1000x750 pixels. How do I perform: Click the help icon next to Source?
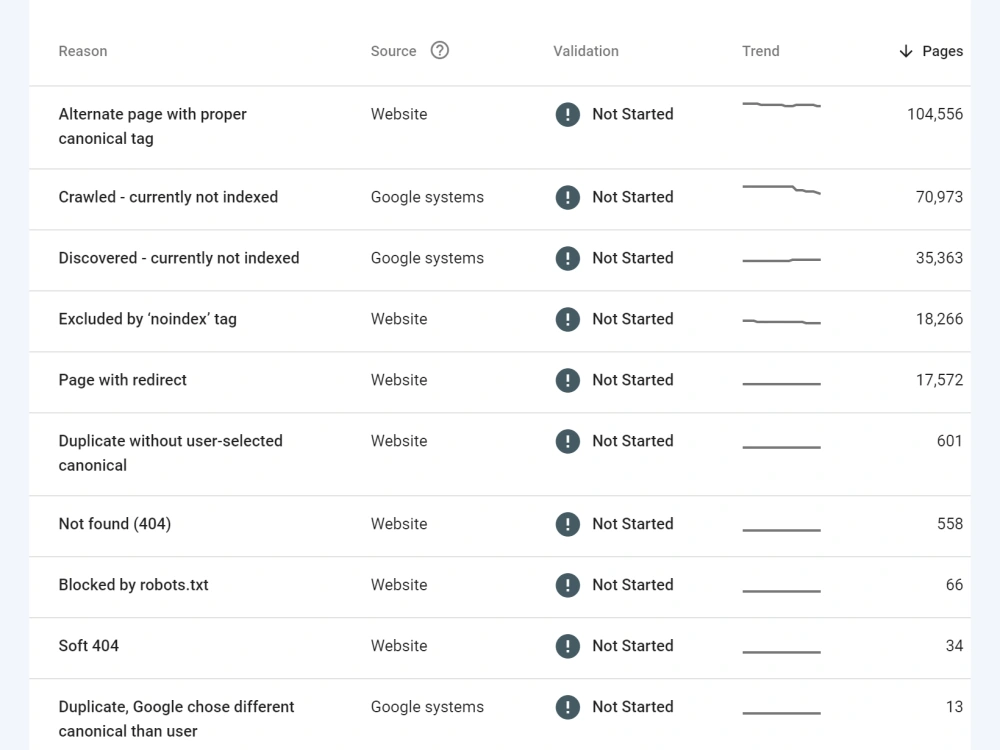click(x=438, y=50)
